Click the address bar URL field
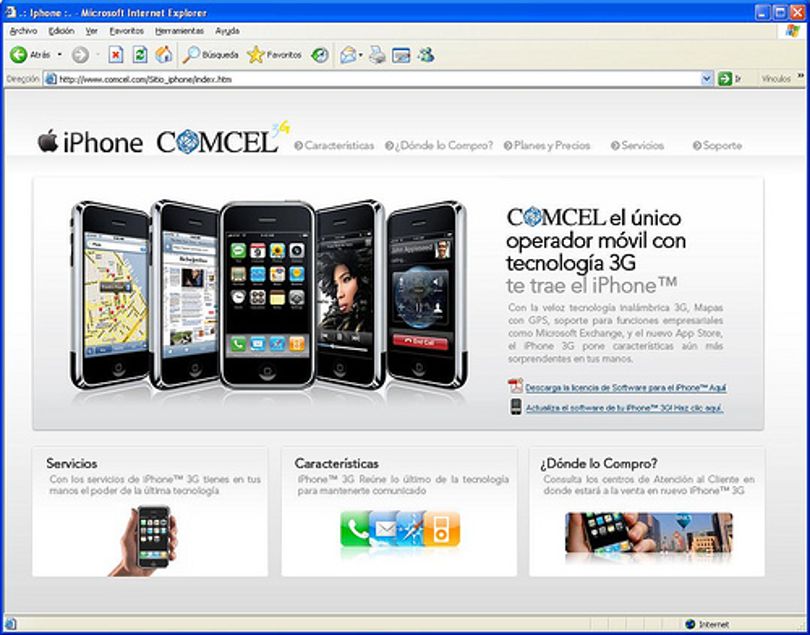 click(x=372, y=79)
